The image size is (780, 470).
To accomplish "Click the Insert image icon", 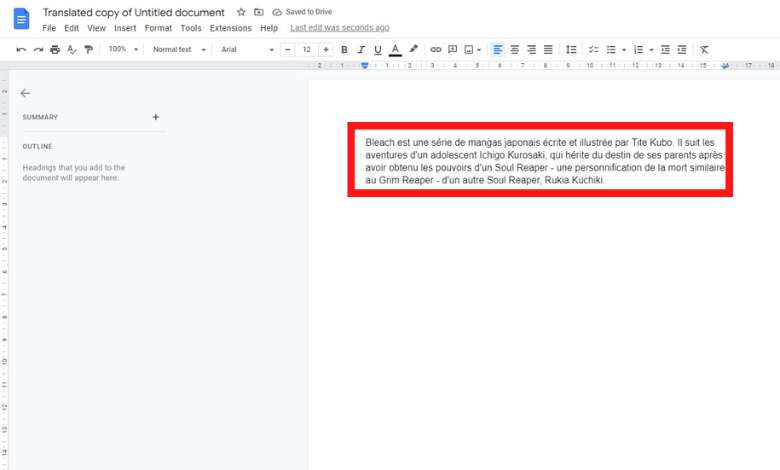I will coord(469,50).
